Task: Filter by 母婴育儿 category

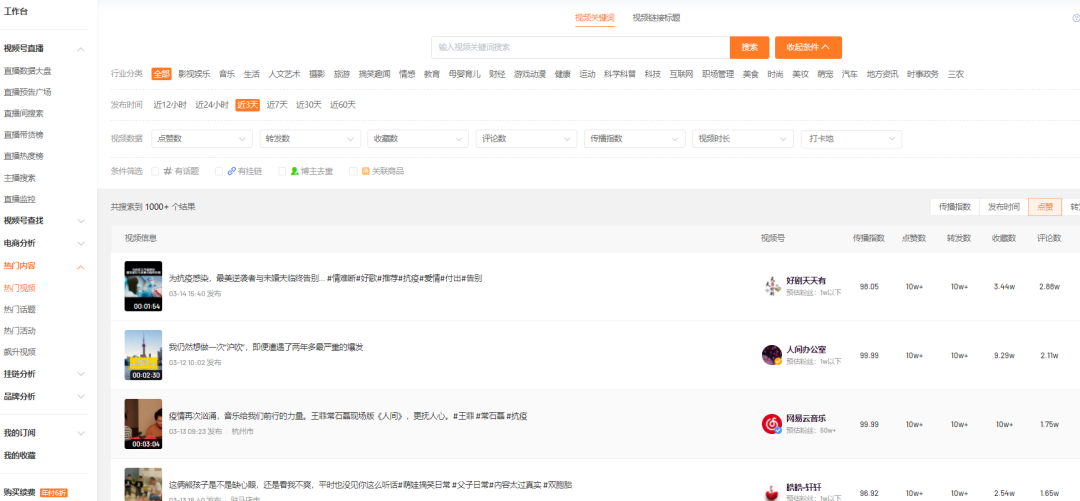Action: [x=464, y=74]
